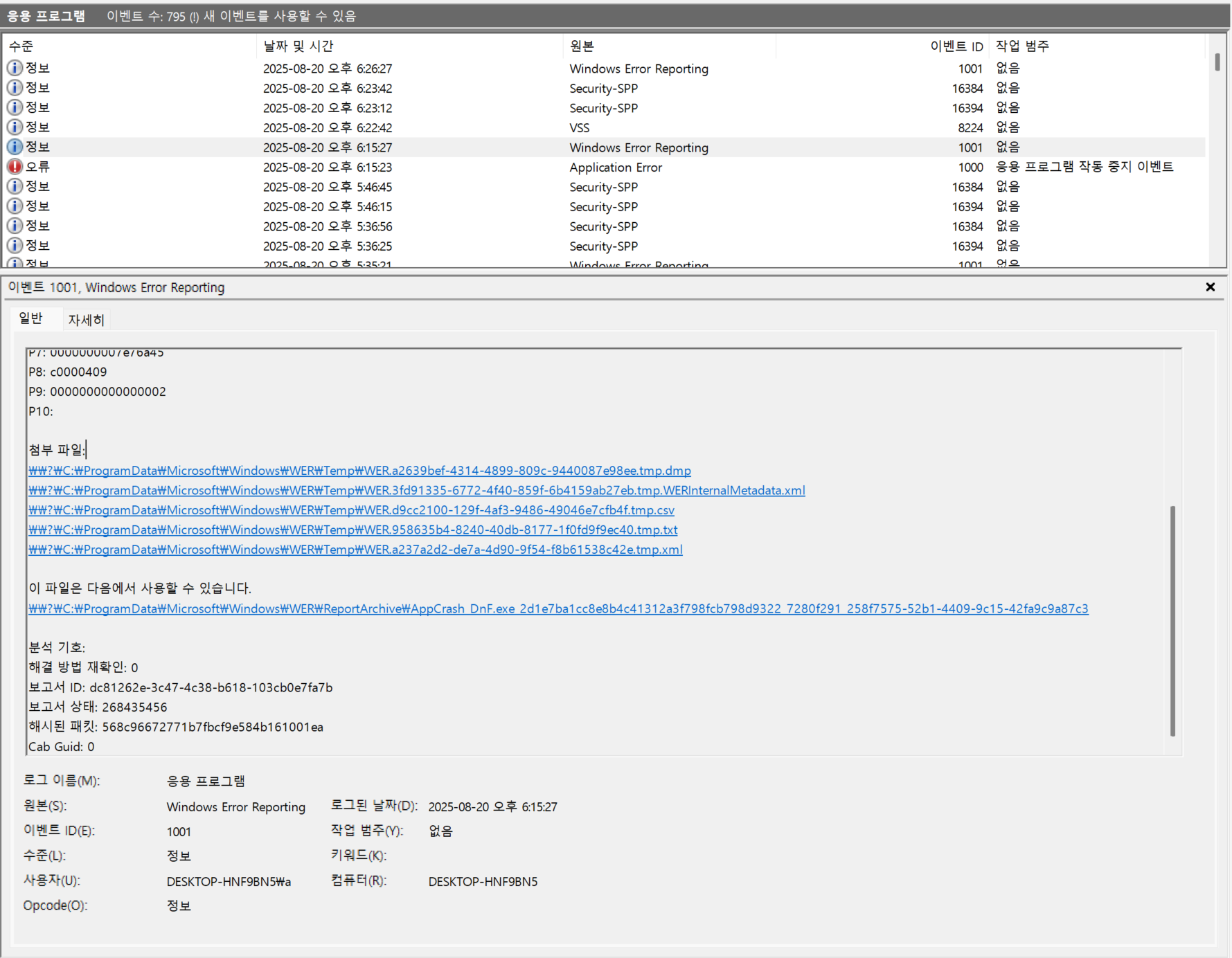Select the 6:26:27 Windows Error Reporting event icon
The width and height of the screenshot is (1232, 958).
click(15, 68)
